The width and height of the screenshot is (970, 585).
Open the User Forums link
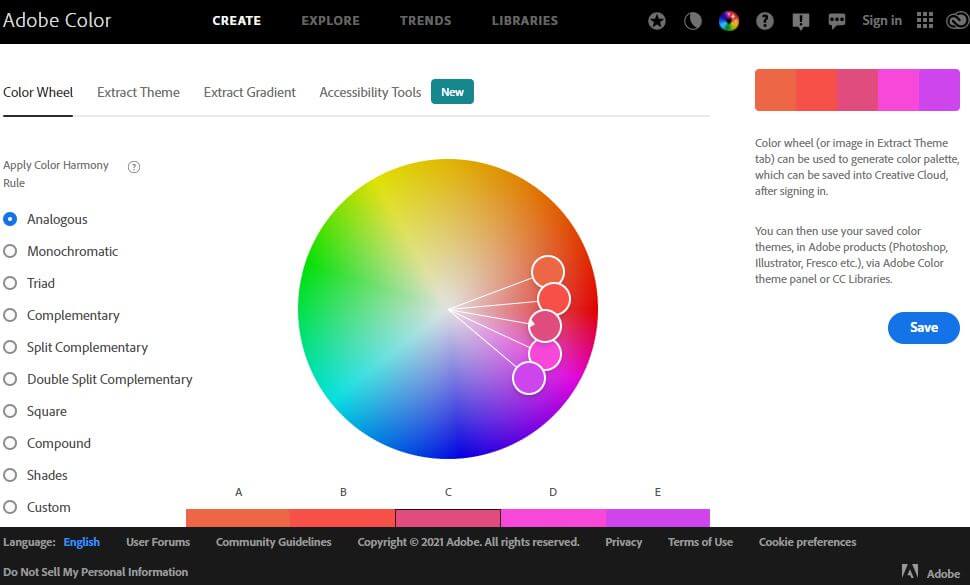pyautogui.click(x=158, y=542)
